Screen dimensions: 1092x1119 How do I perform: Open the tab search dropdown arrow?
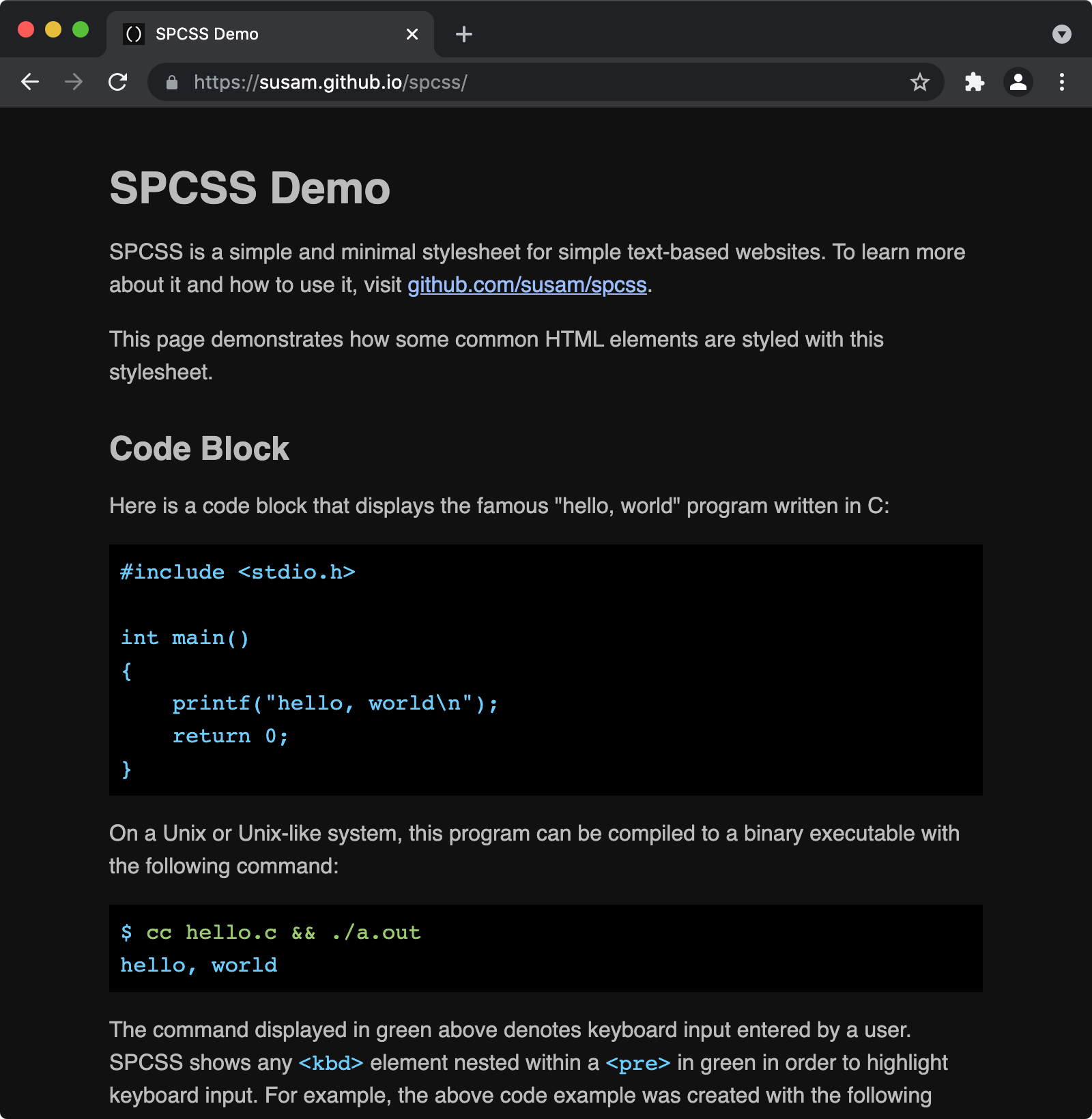pyautogui.click(x=1062, y=34)
